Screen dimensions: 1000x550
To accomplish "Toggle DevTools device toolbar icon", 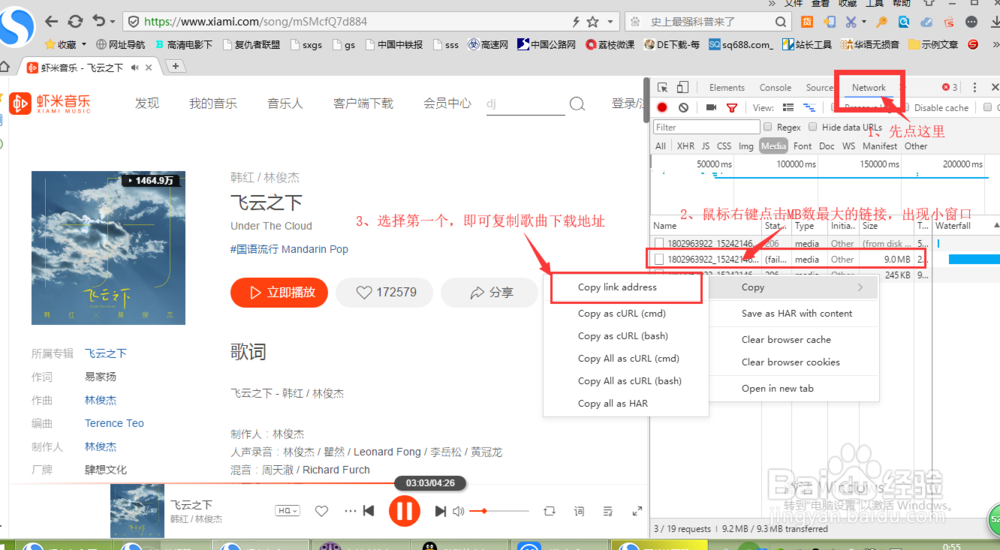I will (682, 87).
